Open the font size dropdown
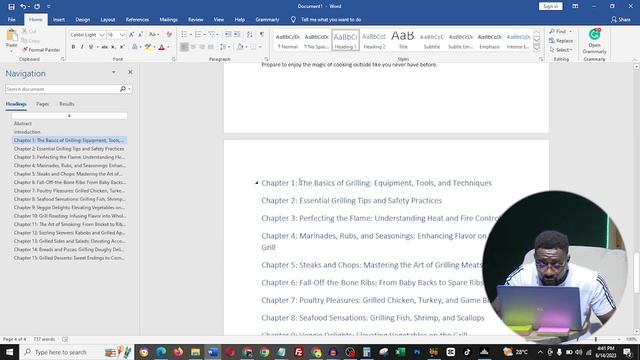 pyautogui.click(x=122, y=35)
